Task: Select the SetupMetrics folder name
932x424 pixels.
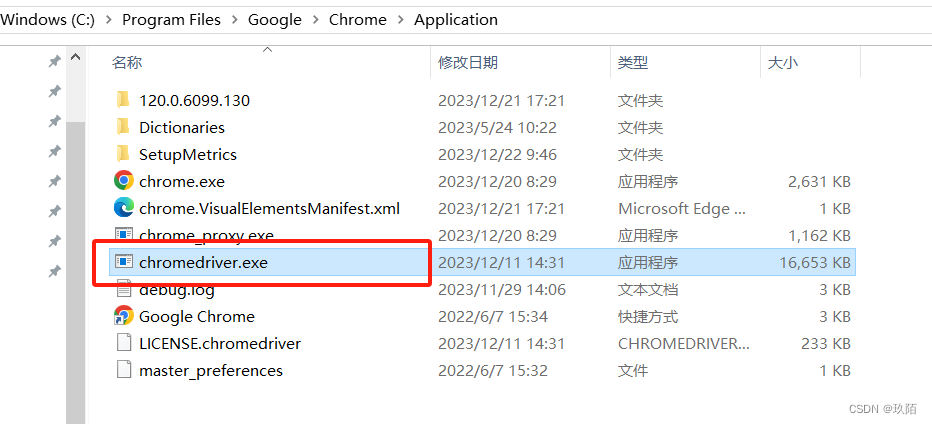Action: pos(188,155)
